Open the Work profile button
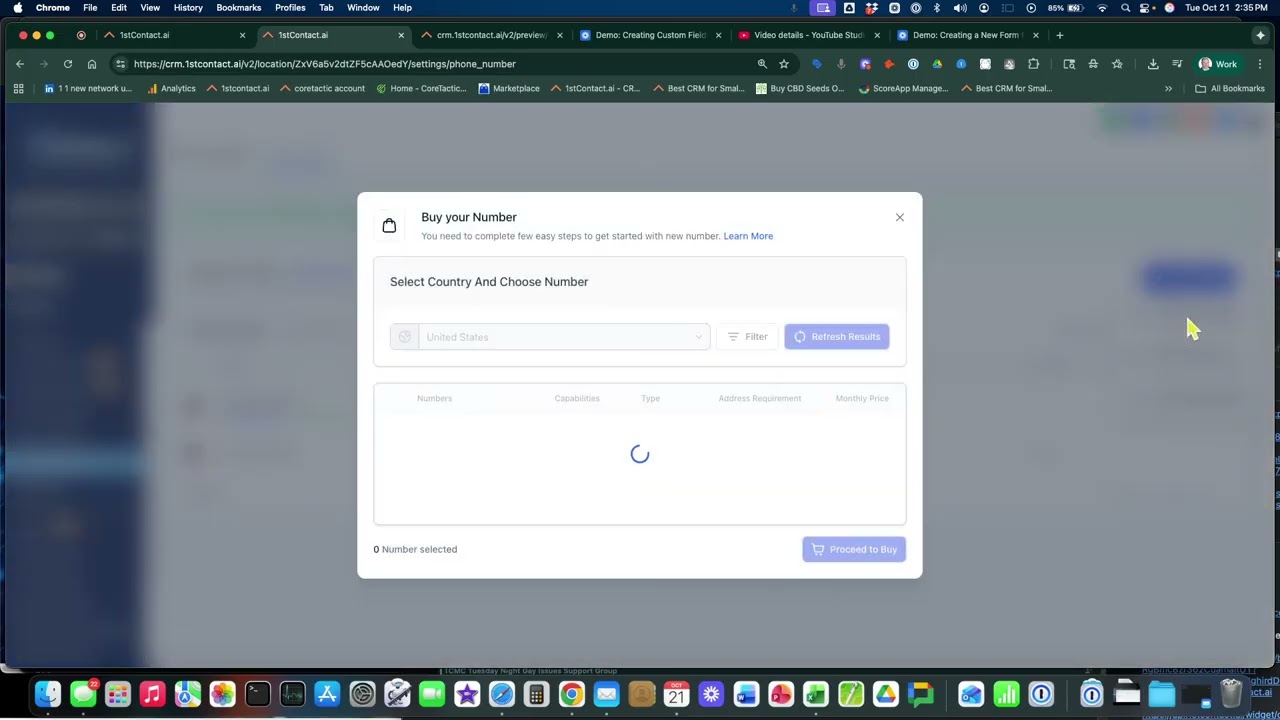This screenshot has height=720, width=1280. 1219,64
